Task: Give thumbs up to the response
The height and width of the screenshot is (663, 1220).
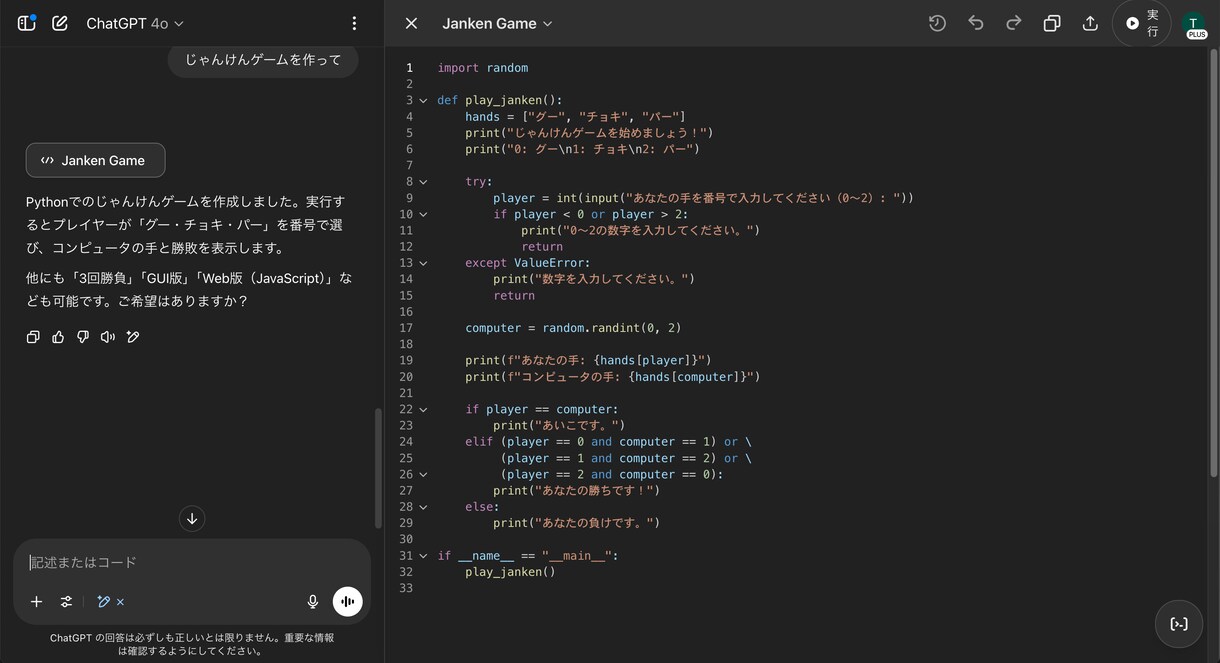Action: pyautogui.click(x=58, y=337)
